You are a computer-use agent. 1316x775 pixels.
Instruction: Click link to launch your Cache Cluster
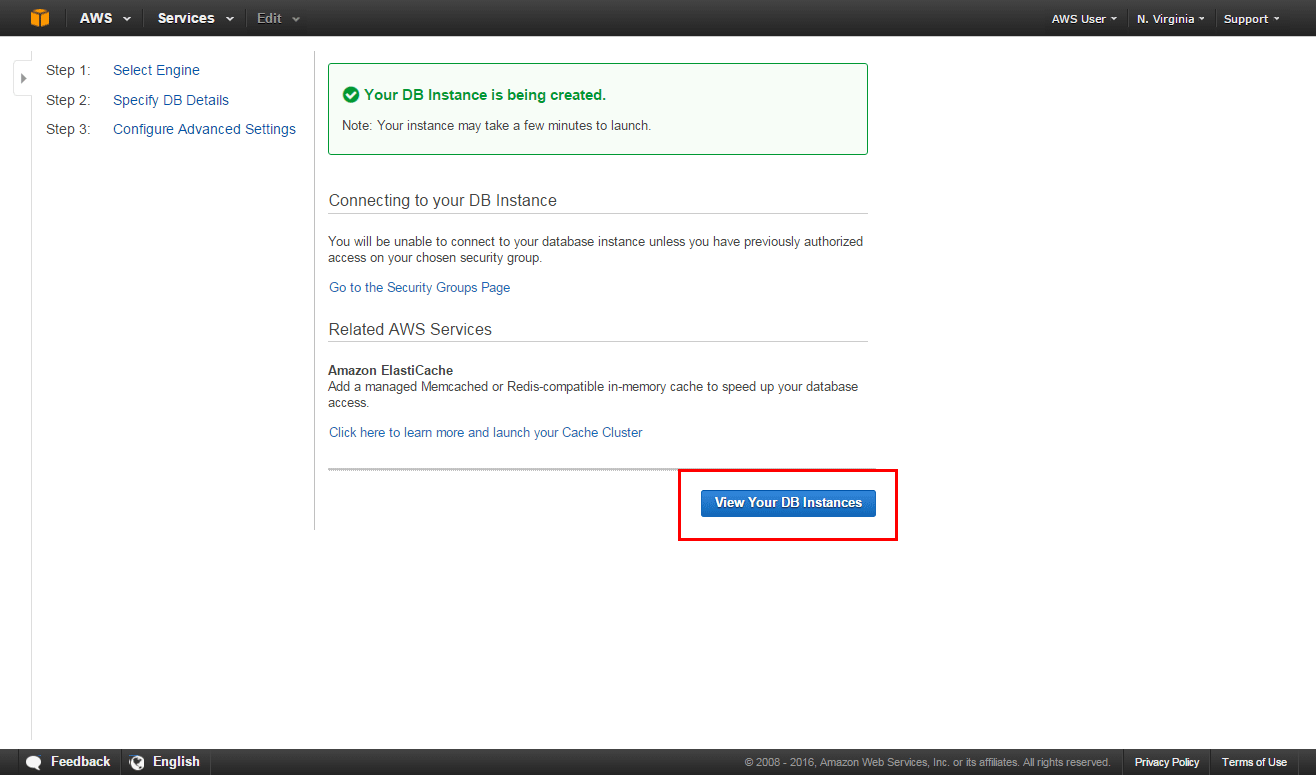click(x=485, y=432)
